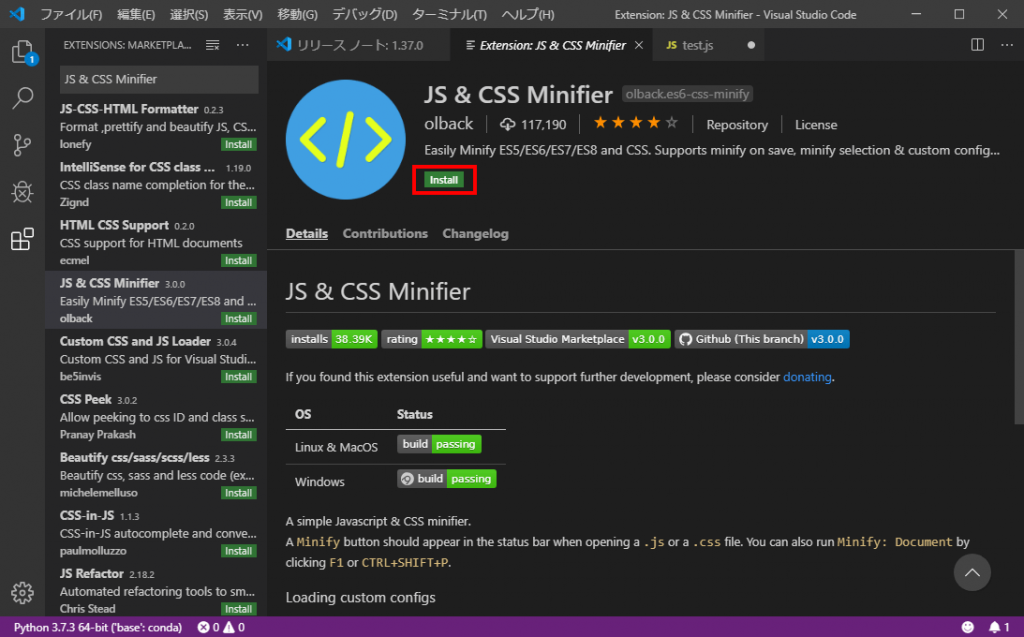Viewport: 1024px width, 637px height.
Task: Open the Explorer view
Action: [x=22, y=53]
